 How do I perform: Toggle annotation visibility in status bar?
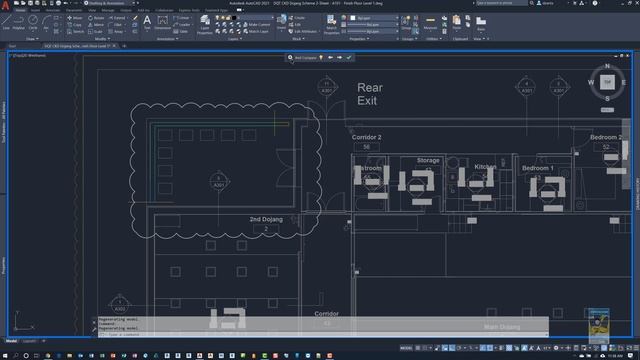(524, 348)
